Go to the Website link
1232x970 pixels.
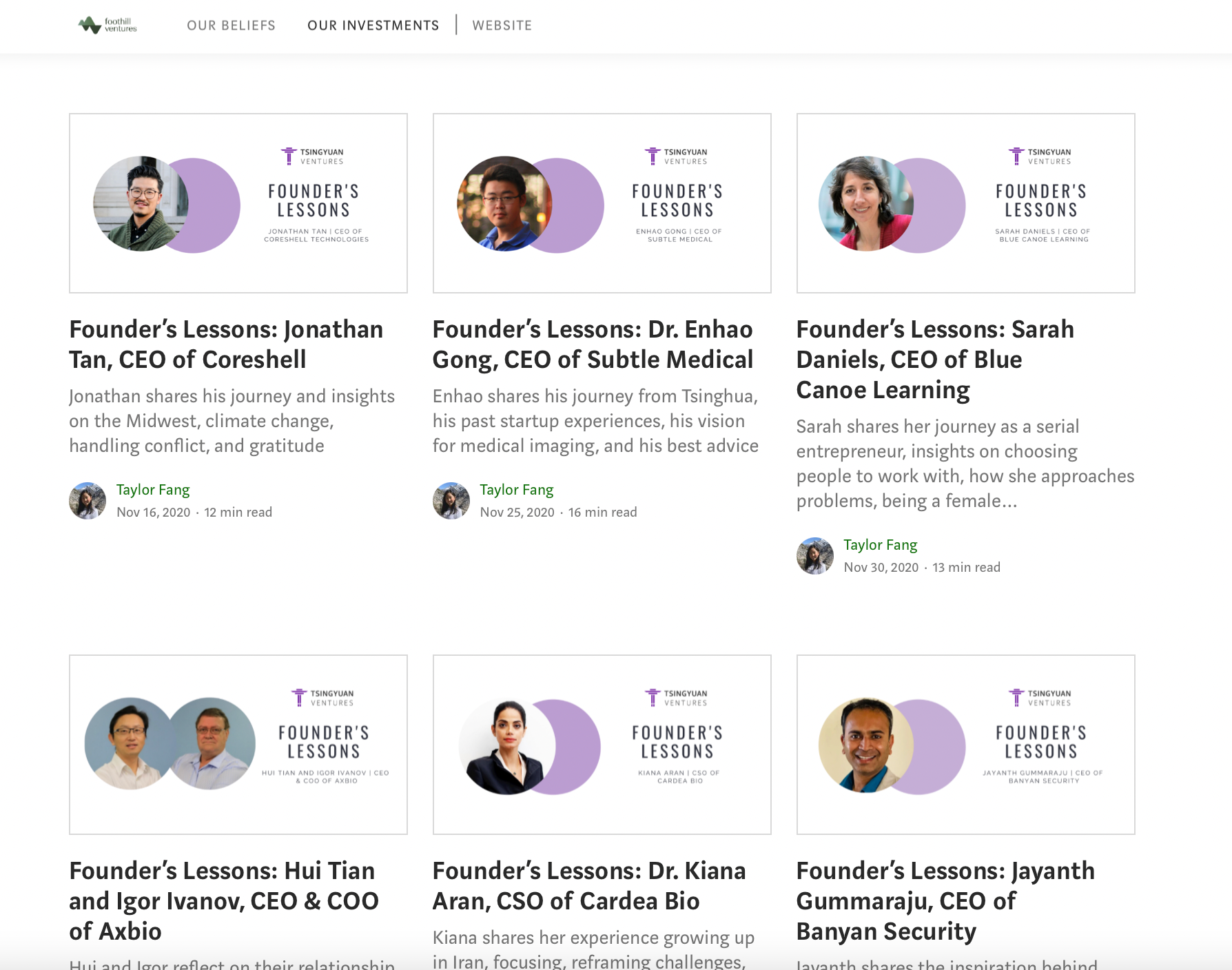pyautogui.click(x=502, y=25)
